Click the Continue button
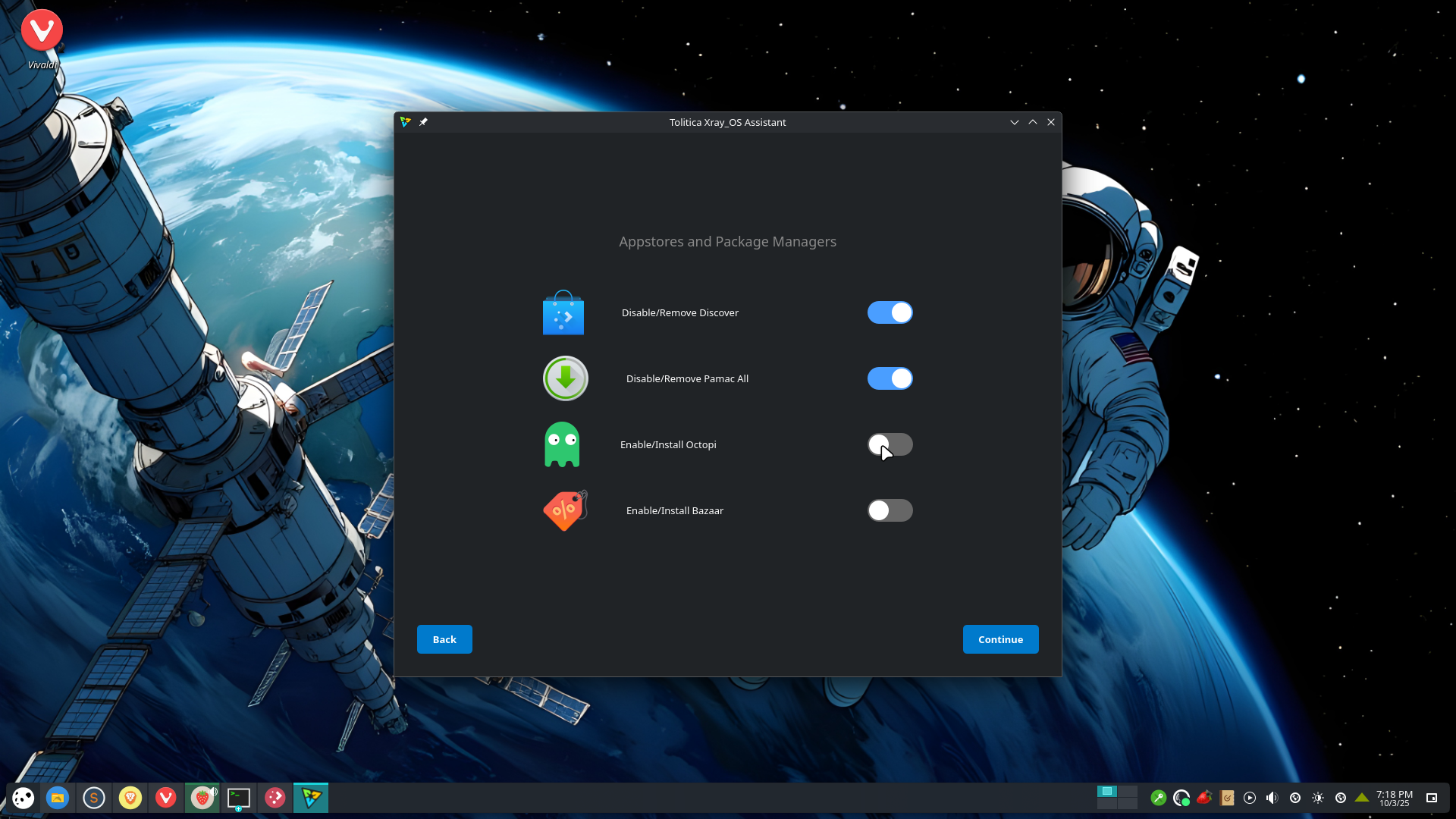This screenshot has width=1456, height=819. point(1000,639)
